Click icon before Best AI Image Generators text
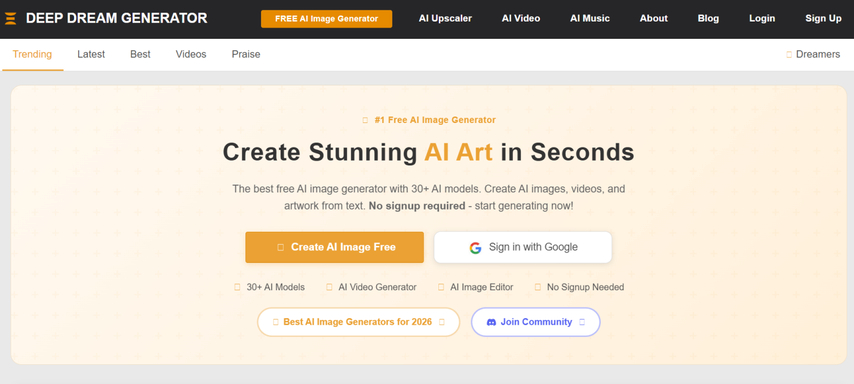Viewport: 854px width, 384px height. point(275,322)
